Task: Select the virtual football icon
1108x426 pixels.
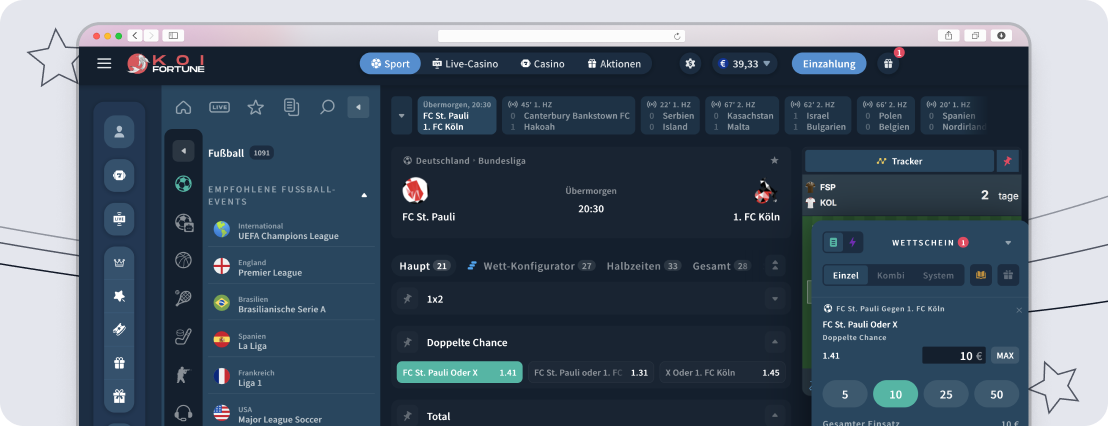Action: 184,223
